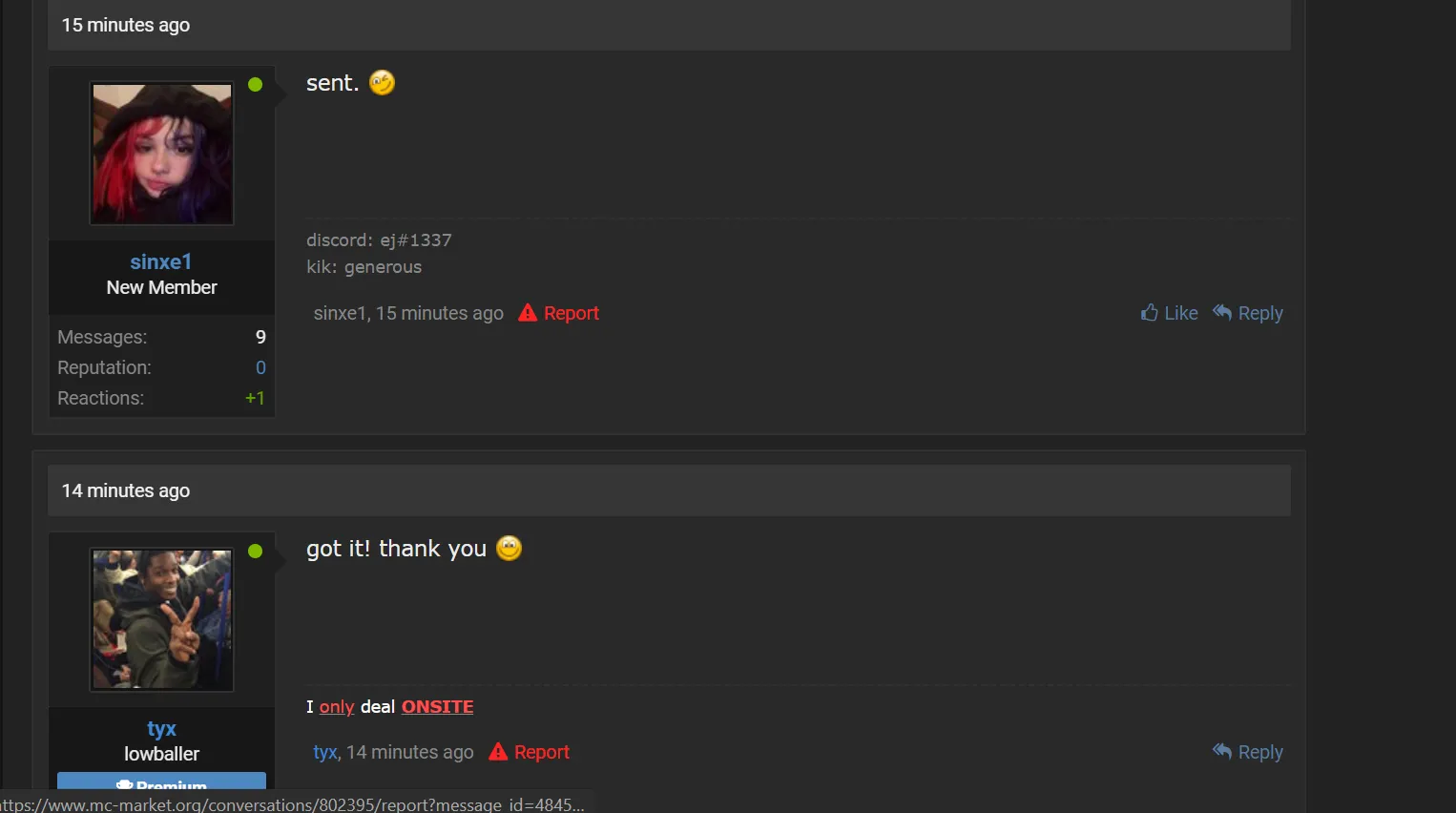1456x813 pixels.
Task: Click the Reply text on tyx's message
Action: [x=1260, y=752]
